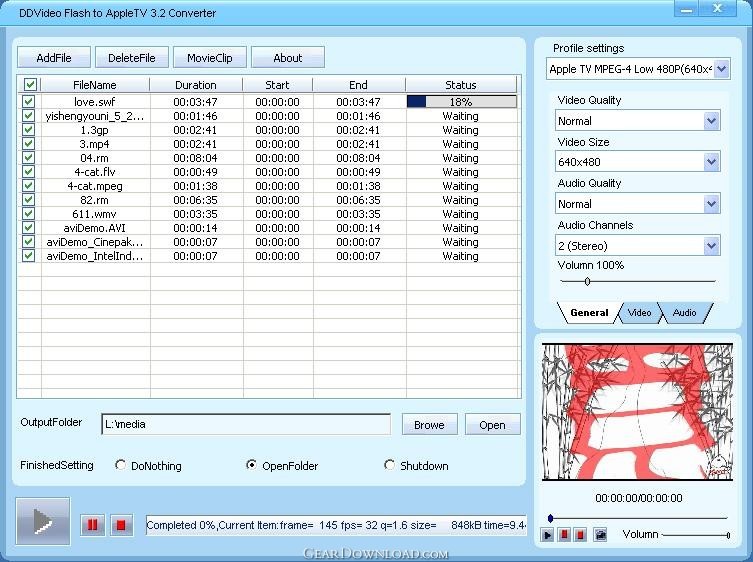Pause the conversion with red pause button
The image size is (753, 562).
click(92, 525)
